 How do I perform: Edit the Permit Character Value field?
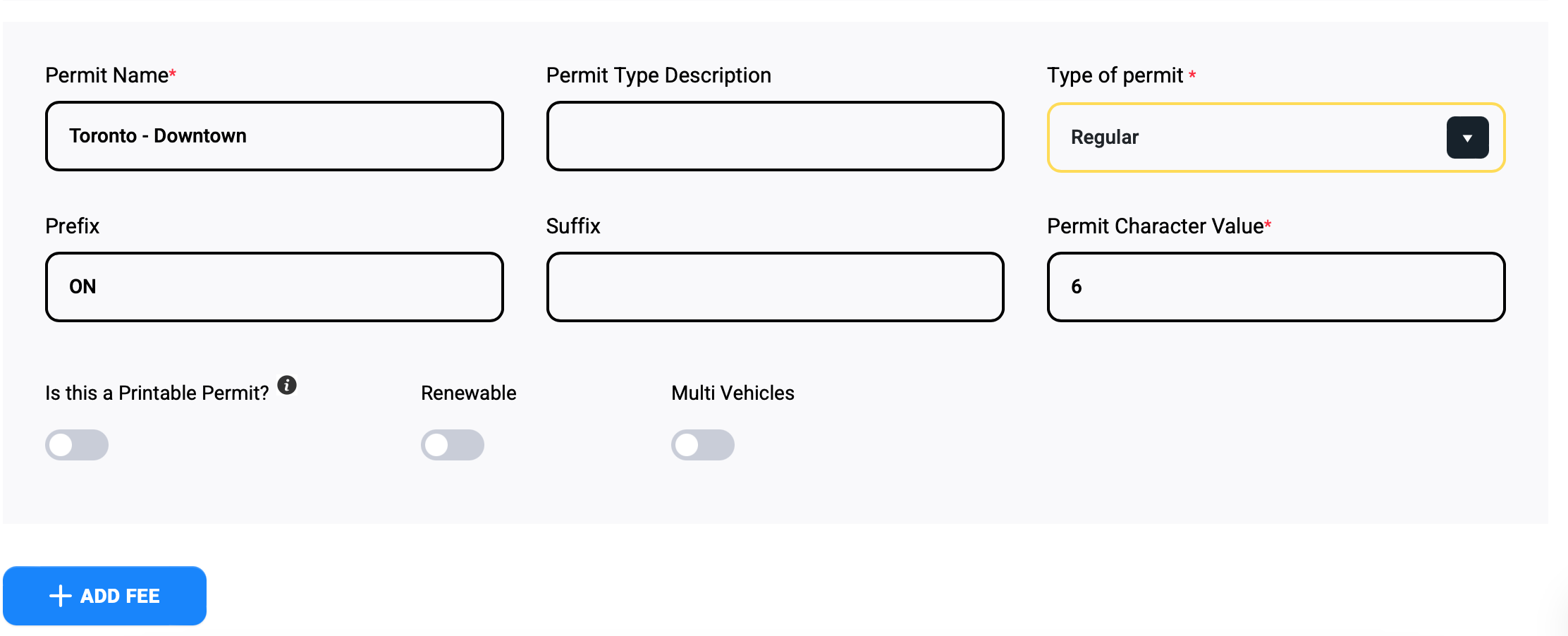tap(1275, 287)
